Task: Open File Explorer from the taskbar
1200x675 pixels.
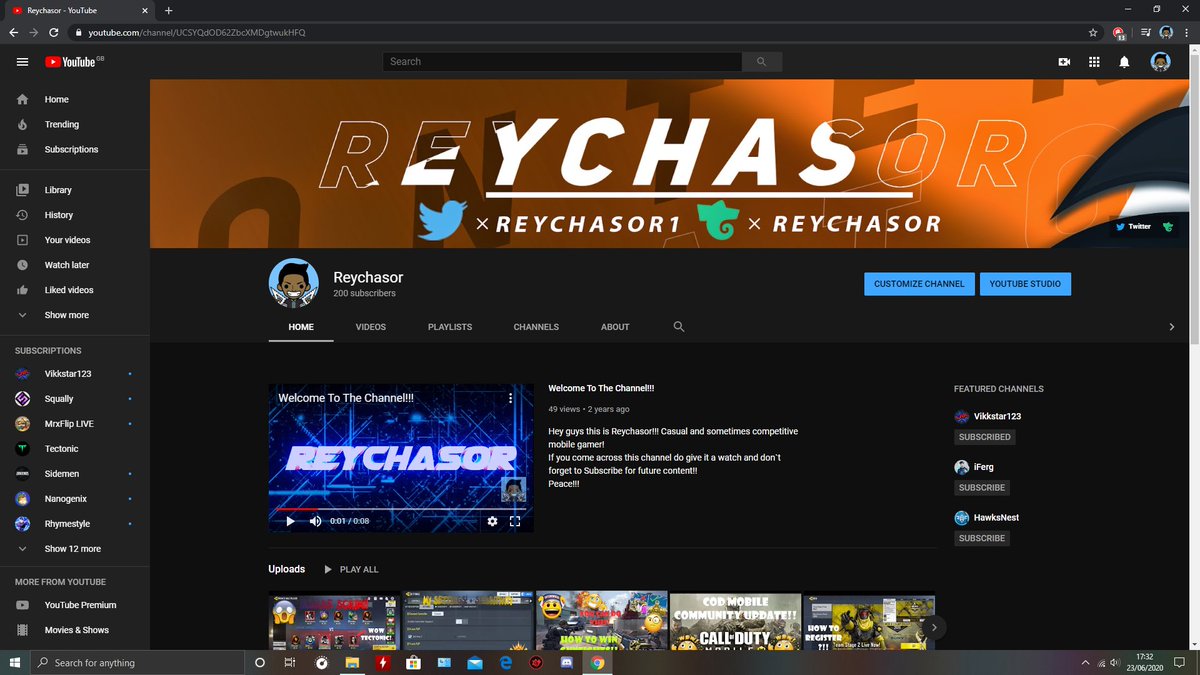Action: pyautogui.click(x=352, y=662)
